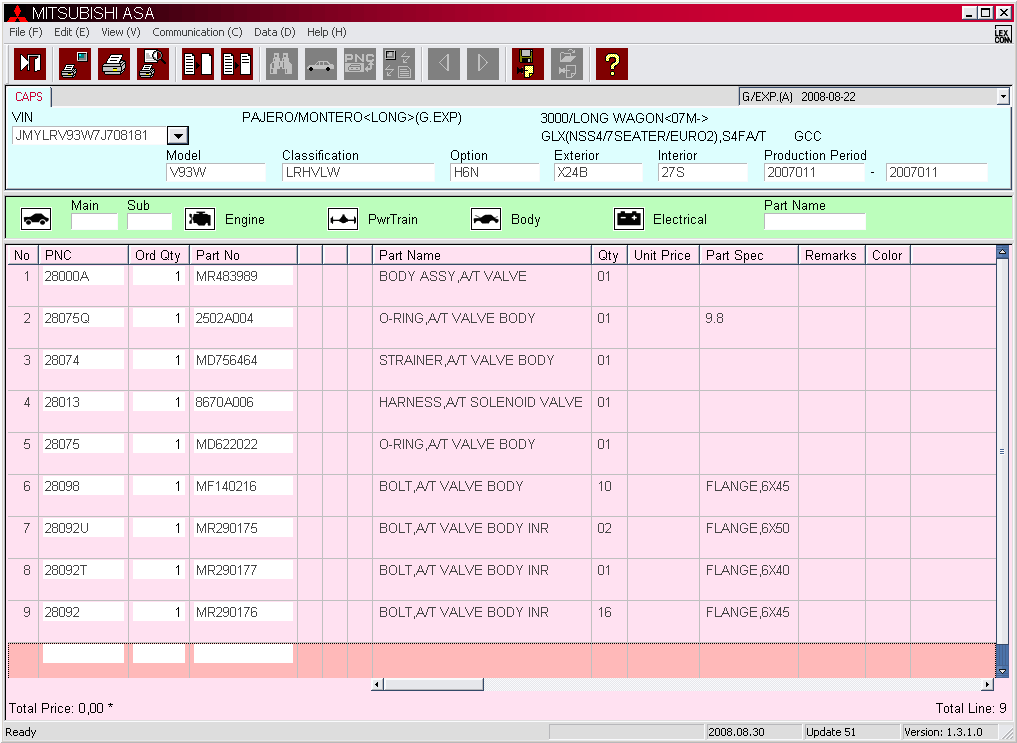Click PNC cell 28075Q

click(x=83, y=318)
